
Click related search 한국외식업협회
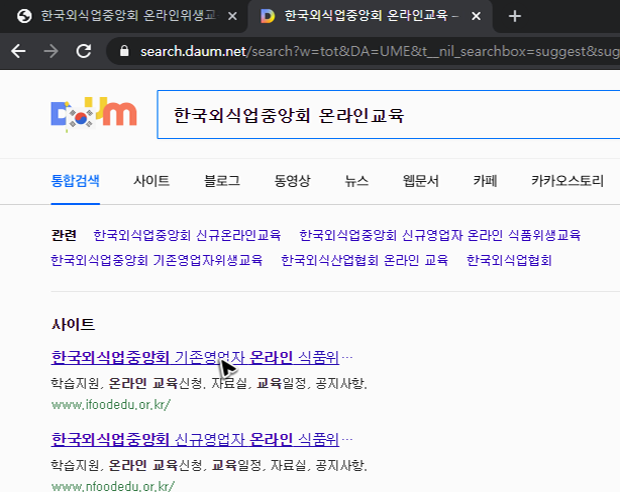[x=509, y=260]
